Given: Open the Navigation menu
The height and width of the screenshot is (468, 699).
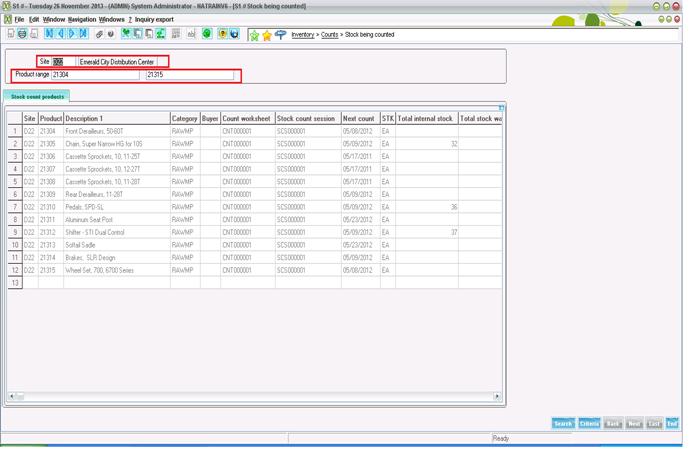Looking at the screenshot, I should coord(82,19).
